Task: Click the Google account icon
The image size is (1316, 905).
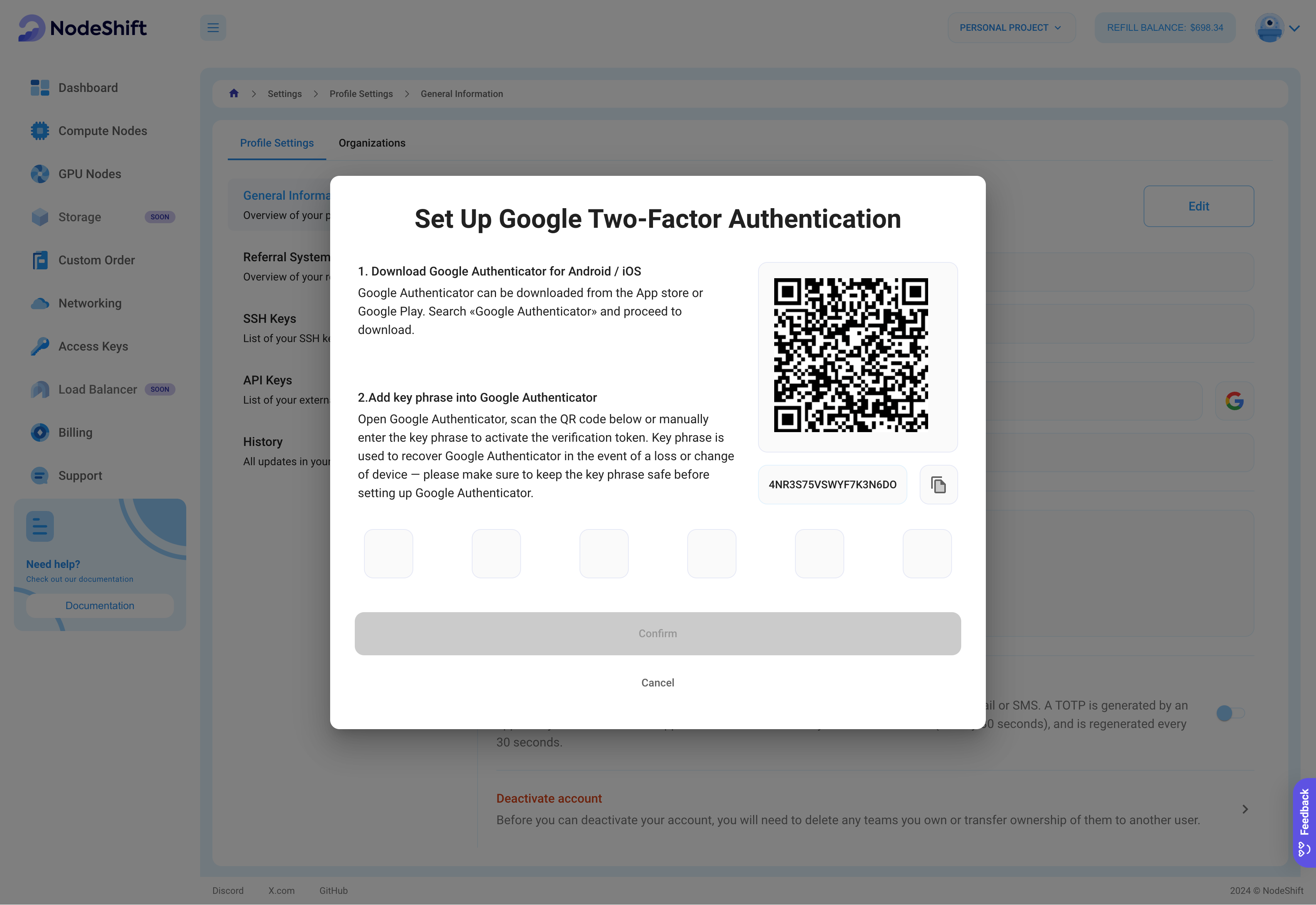Action: coord(1234,401)
